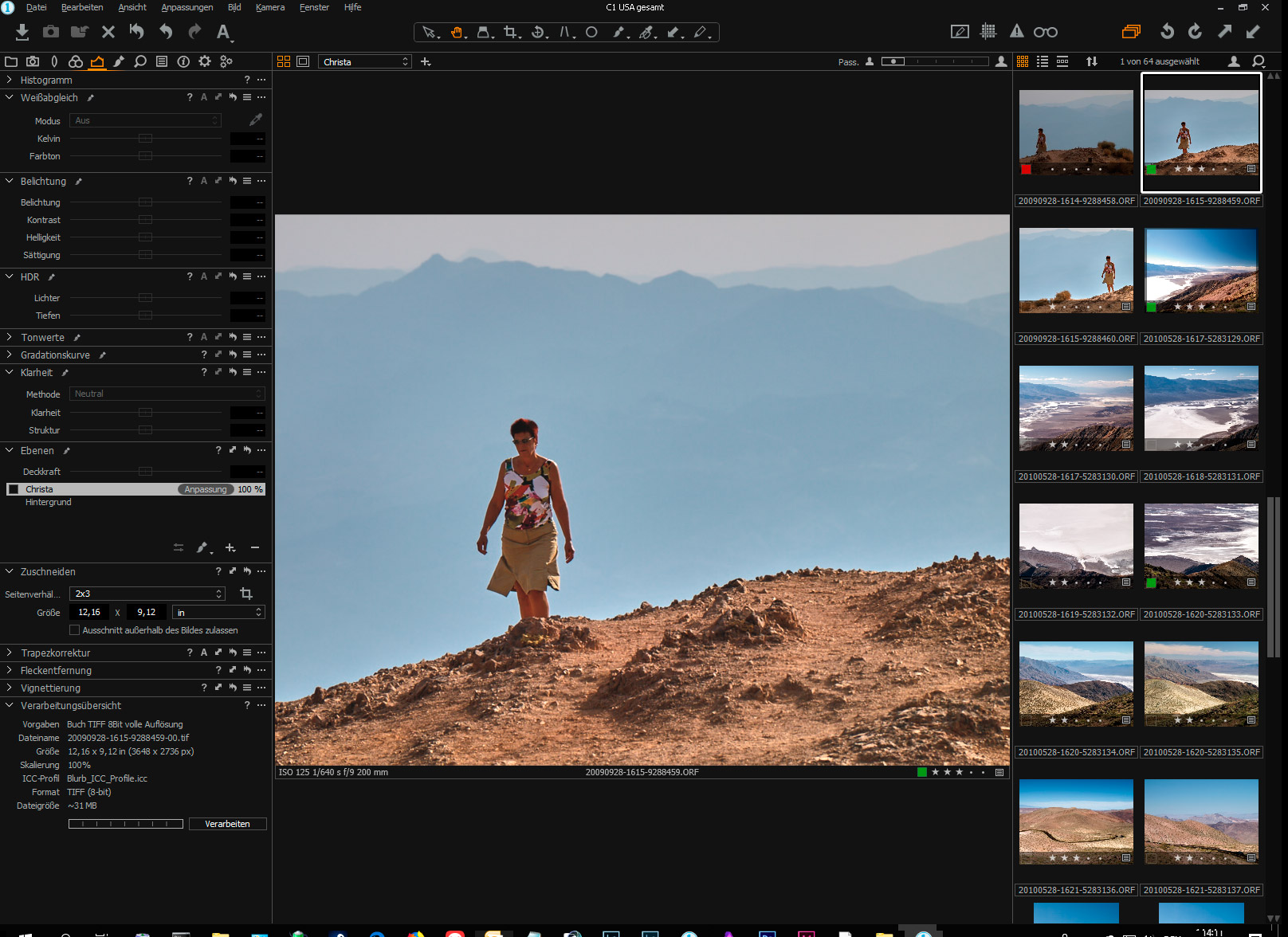Switch viewer to multi view mode
Screen dimensions: 1288x937
pos(284,61)
